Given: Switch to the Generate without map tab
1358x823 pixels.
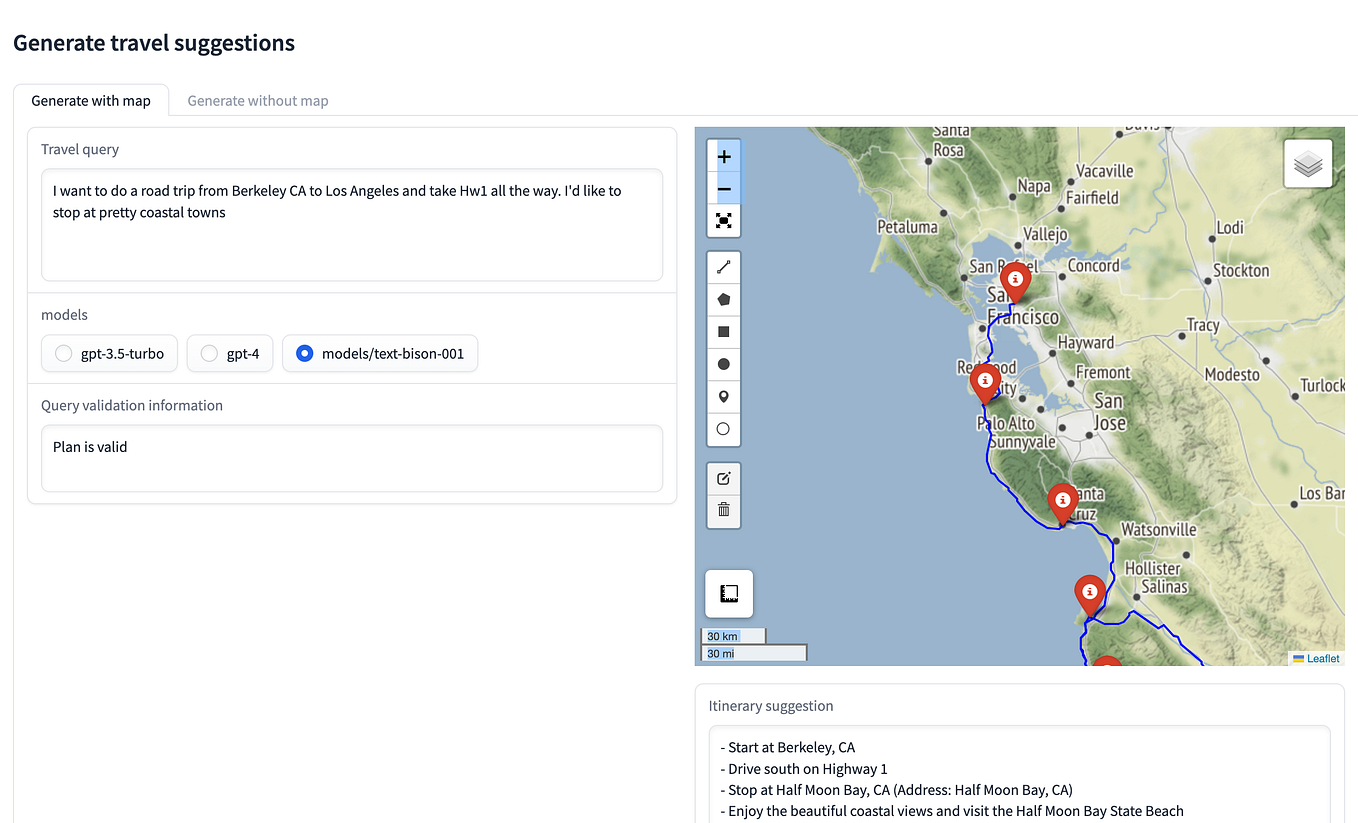Looking at the screenshot, I should [x=257, y=100].
